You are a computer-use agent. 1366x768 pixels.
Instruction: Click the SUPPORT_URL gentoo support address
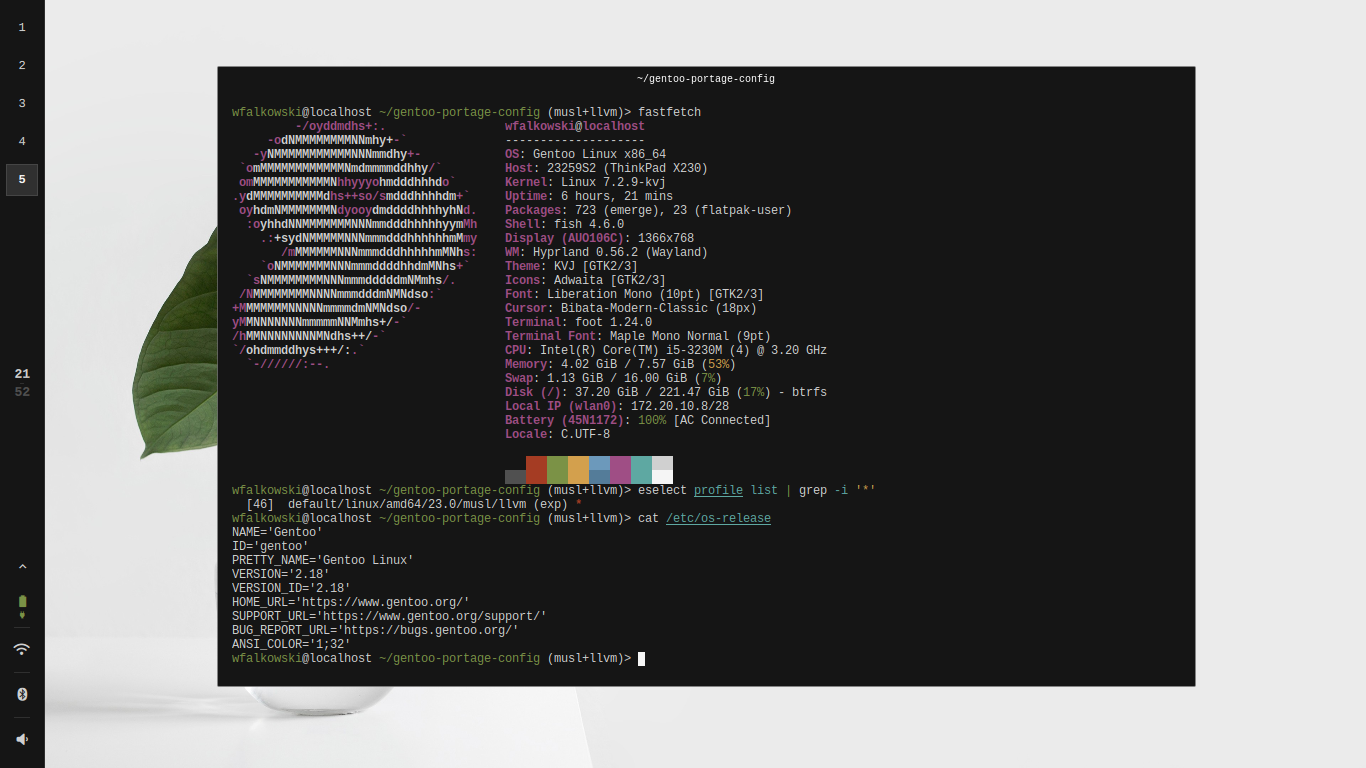coord(389,616)
